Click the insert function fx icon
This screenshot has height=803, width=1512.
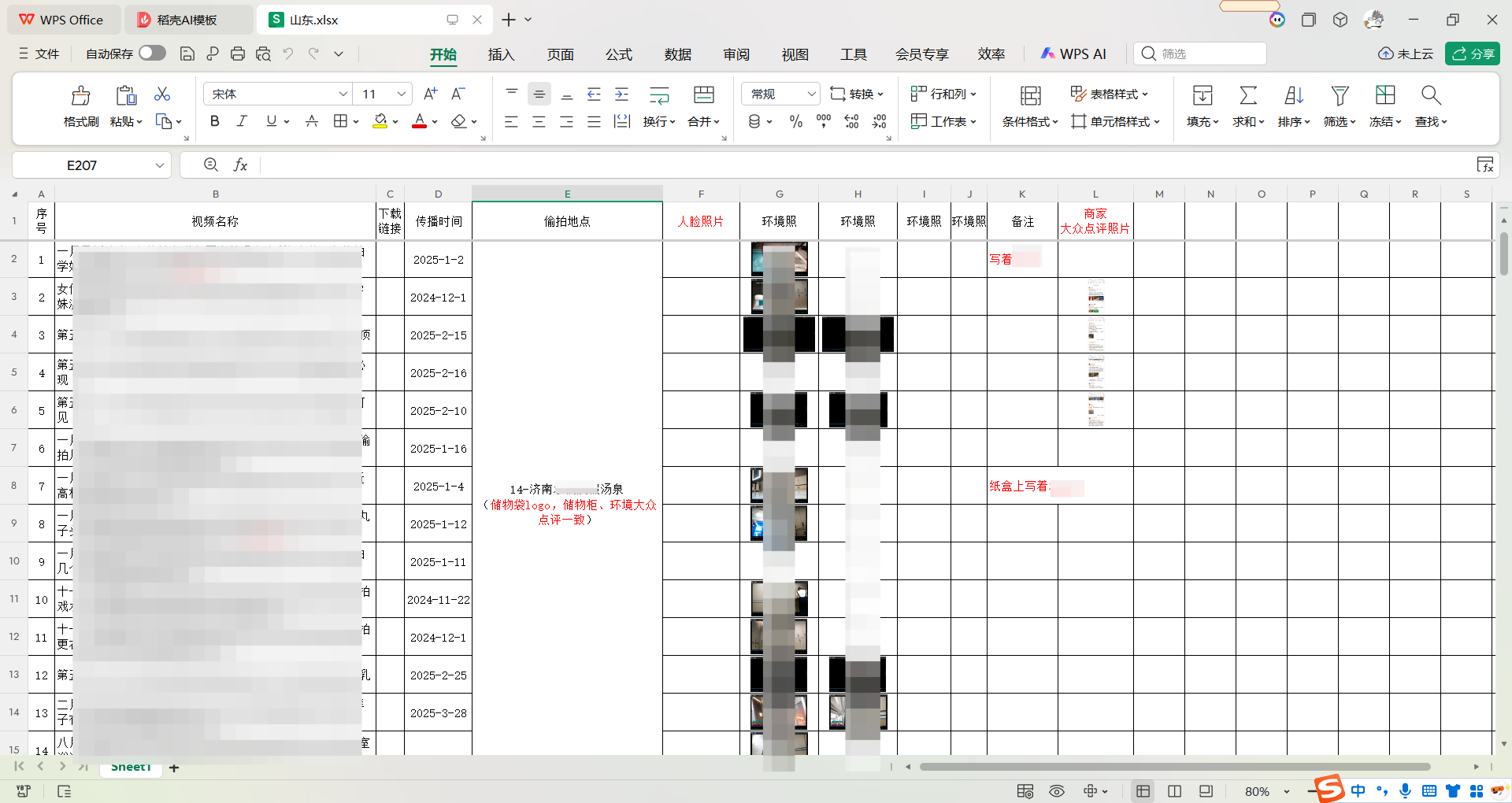coord(240,165)
